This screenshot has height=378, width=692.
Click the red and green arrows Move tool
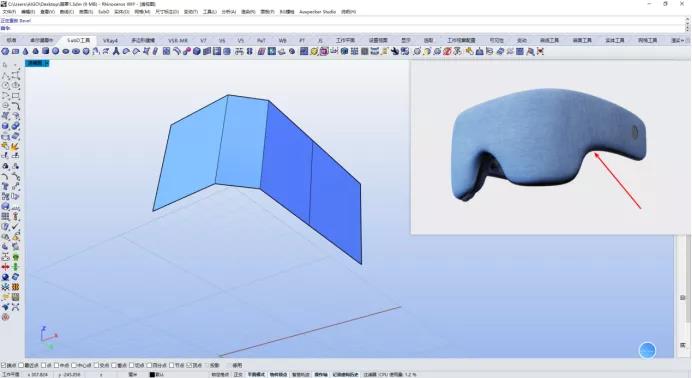[x=5, y=267]
